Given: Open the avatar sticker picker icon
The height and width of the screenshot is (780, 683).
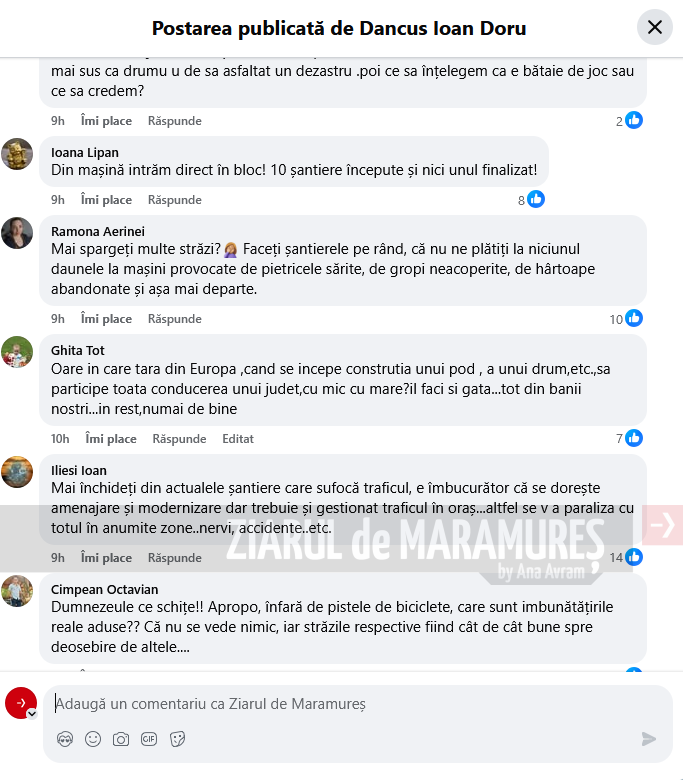Looking at the screenshot, I should pos(65,739).
